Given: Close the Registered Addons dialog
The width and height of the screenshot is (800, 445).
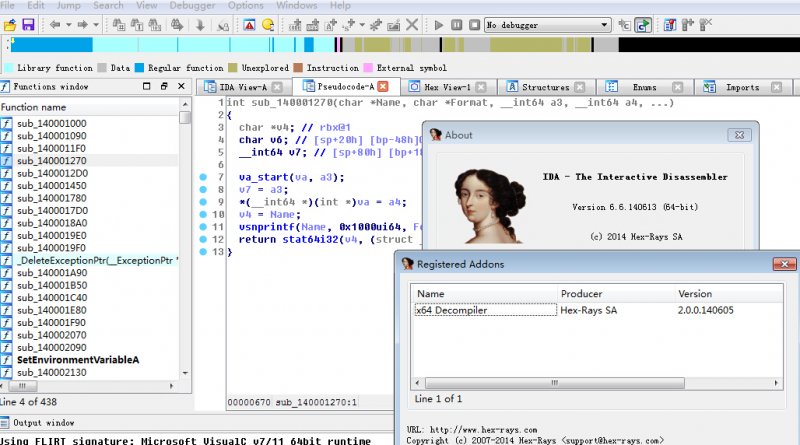Looking at the screenshot, I should (784, 264).
